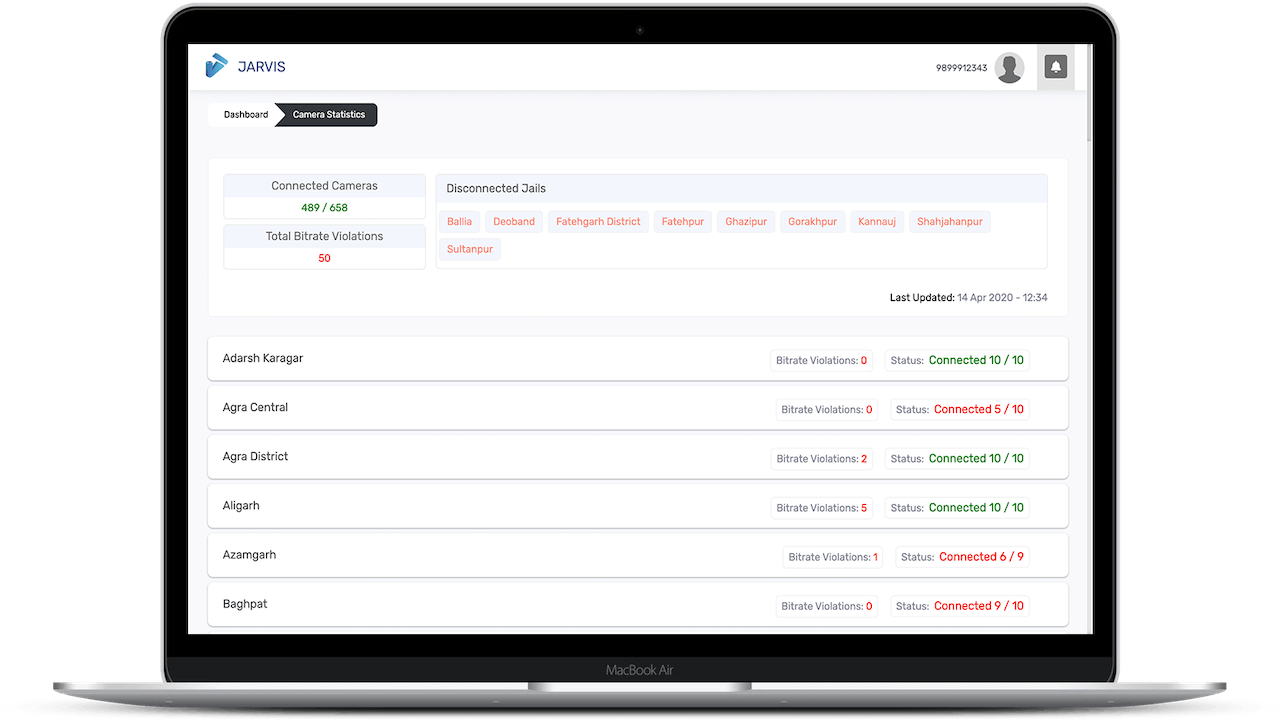Image resolution: width=1280 pixels, height=720 pixels.
Task: Click Adarsh Karagar status Connected 10 / 10
Action: point(957,360)
